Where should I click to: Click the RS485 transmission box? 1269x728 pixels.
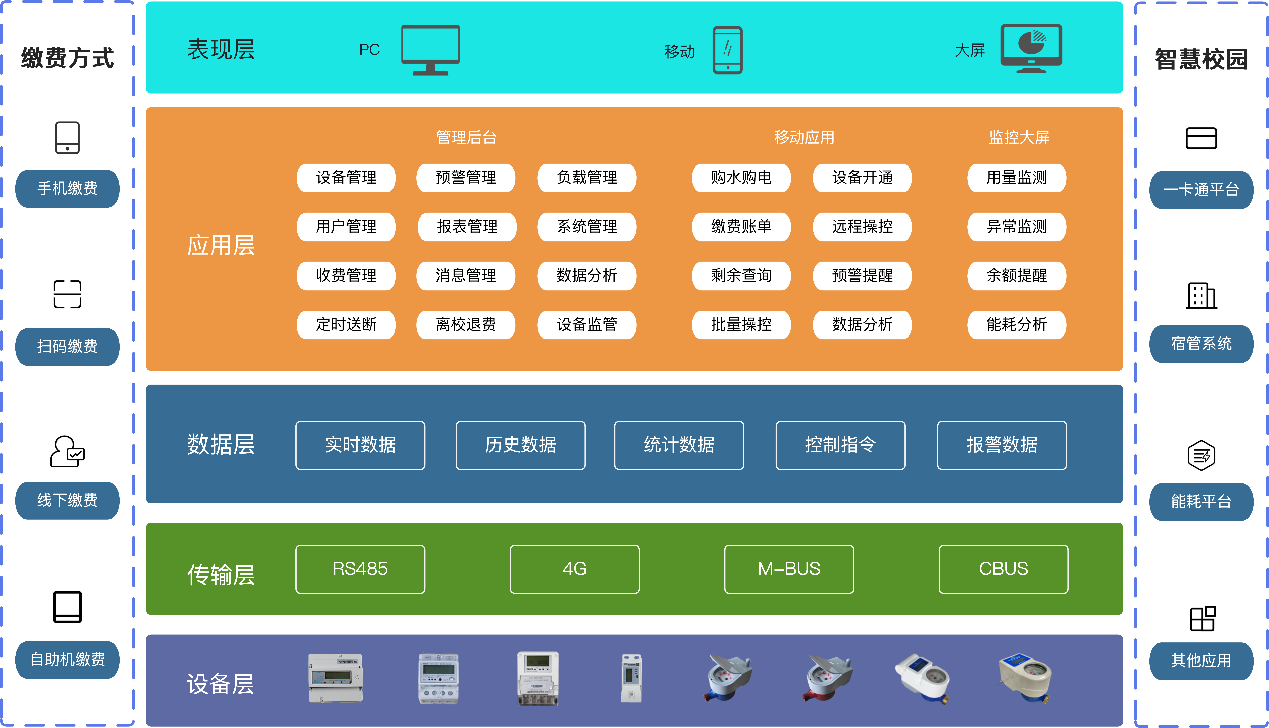[360, 569]
